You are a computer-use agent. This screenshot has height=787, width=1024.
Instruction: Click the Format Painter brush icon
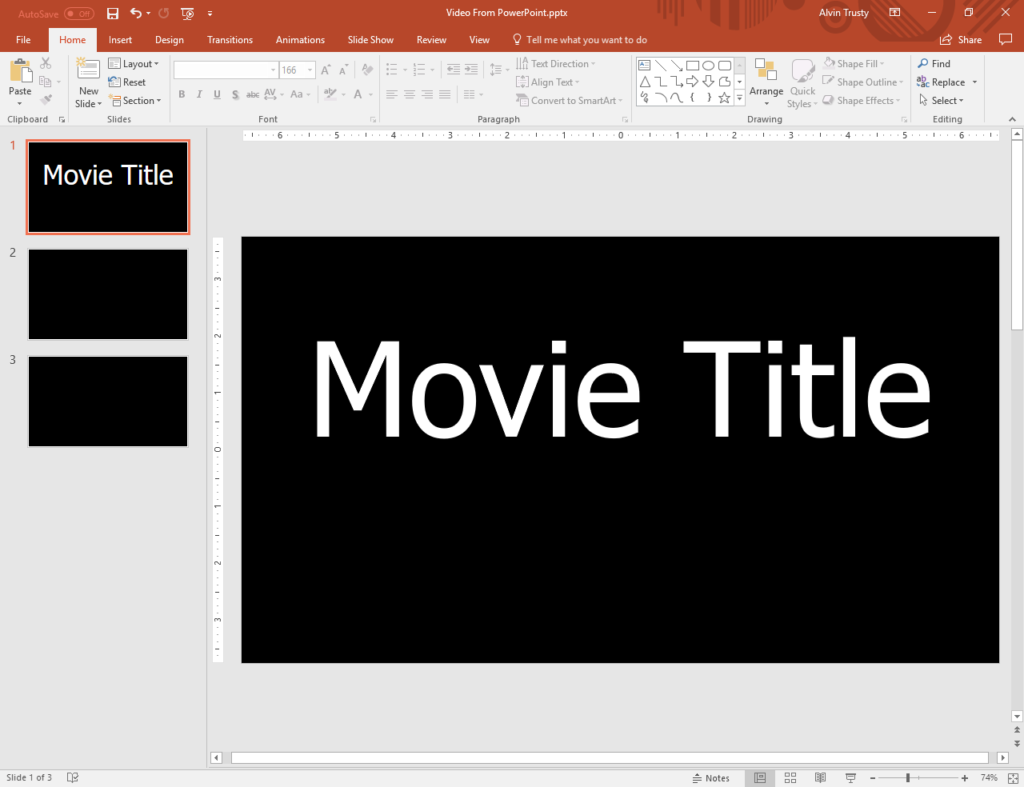click(45, 100)
